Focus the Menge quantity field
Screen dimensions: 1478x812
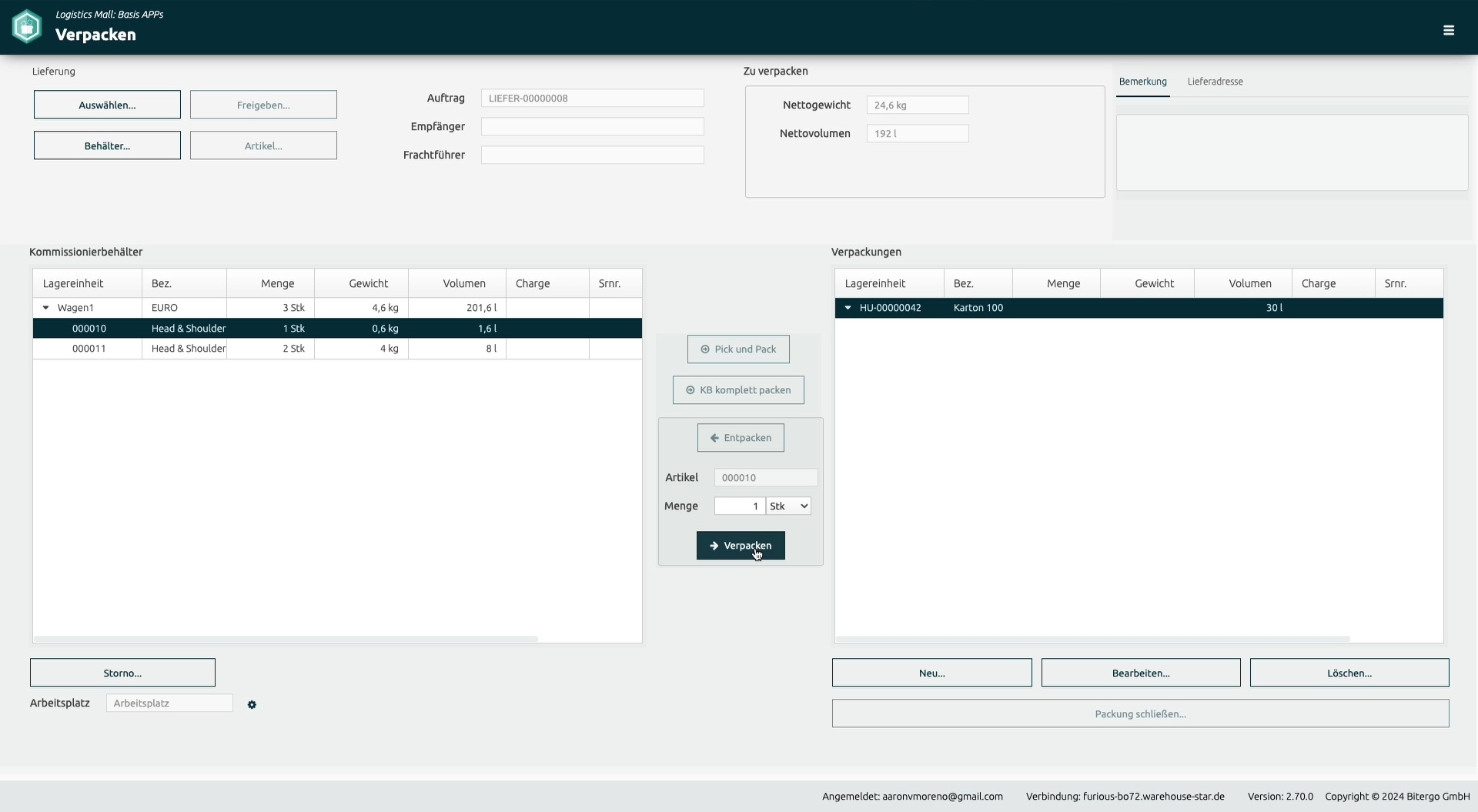(739, 506)
